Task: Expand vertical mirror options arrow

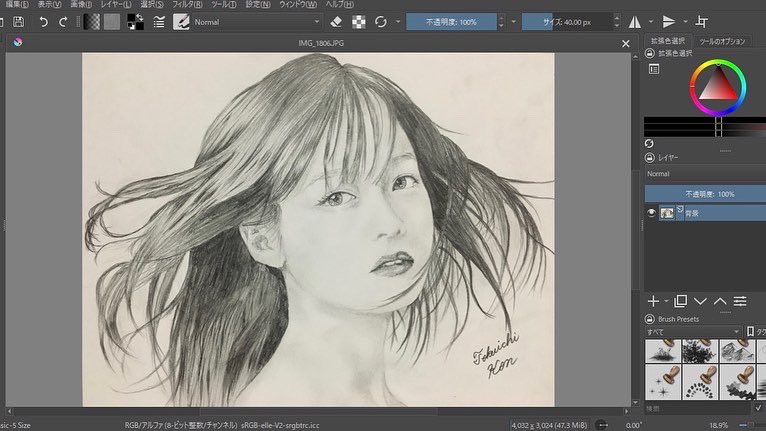Action: (685, 22)
